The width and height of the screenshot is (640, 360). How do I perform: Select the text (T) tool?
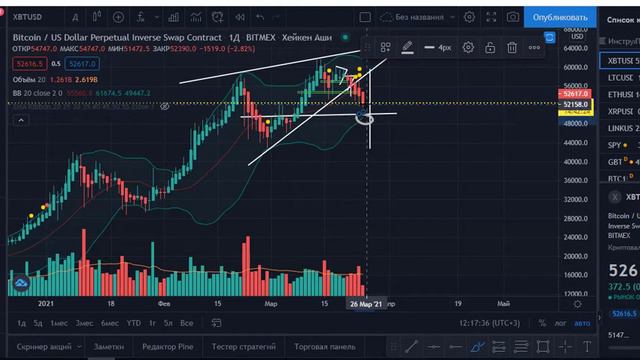pyautogui.click(x=587, y=347)
